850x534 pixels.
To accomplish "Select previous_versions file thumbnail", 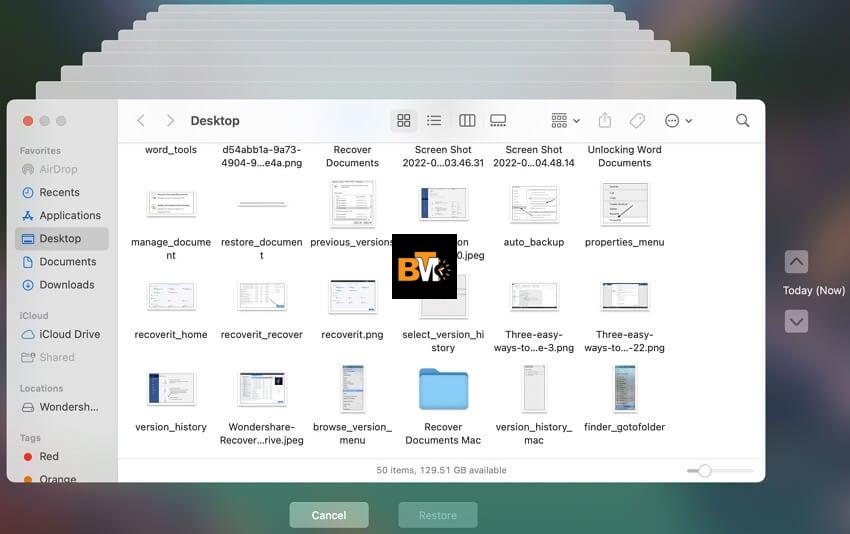I will [x=352, y=204].
